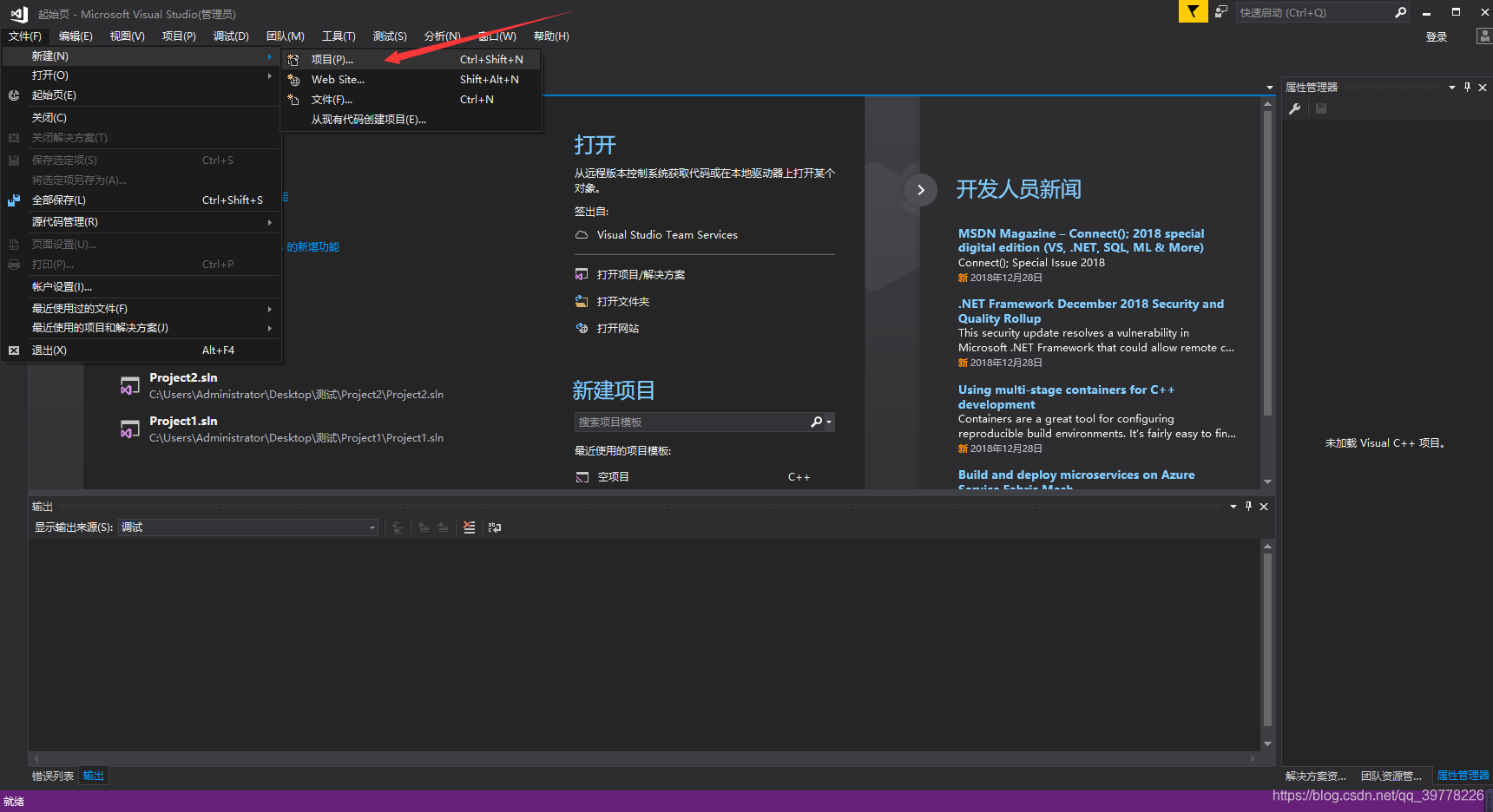Select 关闭(C) in the File menu
1493x812 pixels.
[143, 118]
